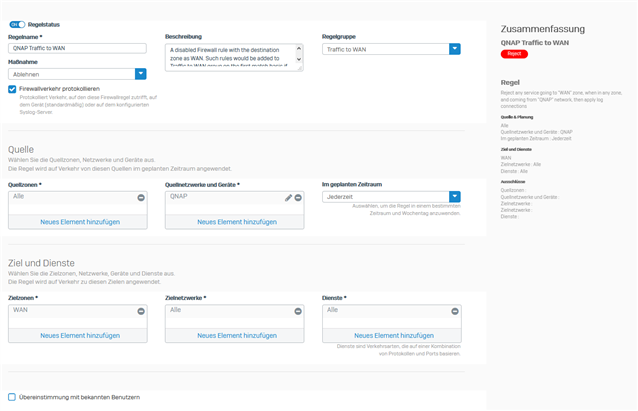638x411 pixels.
Task: Remove WAN from Zielzonen
Action: coord(141,311)
